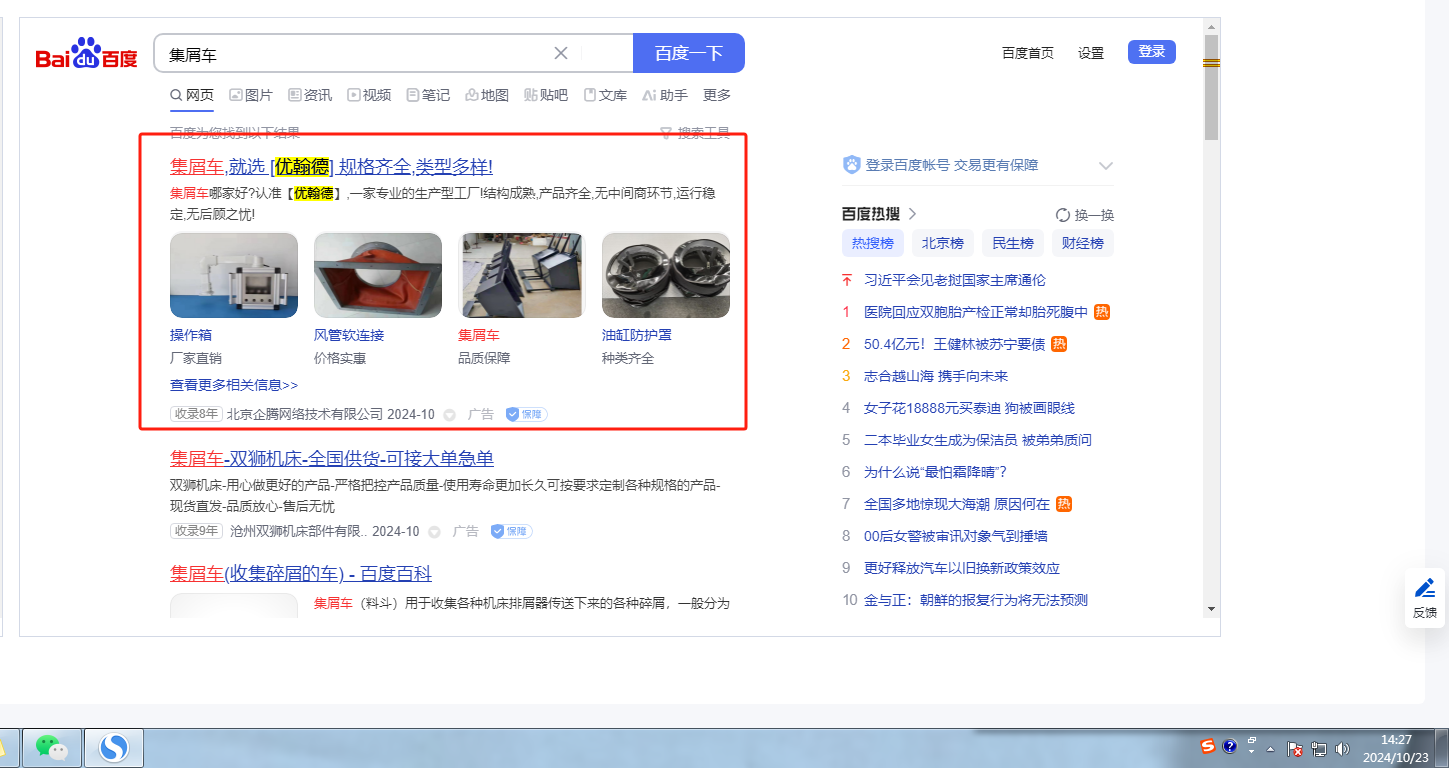Open Sogou browser from the taskbar
Viewport: 1449px width, 768px height.
pyautogui.click(x=115, y=747)
